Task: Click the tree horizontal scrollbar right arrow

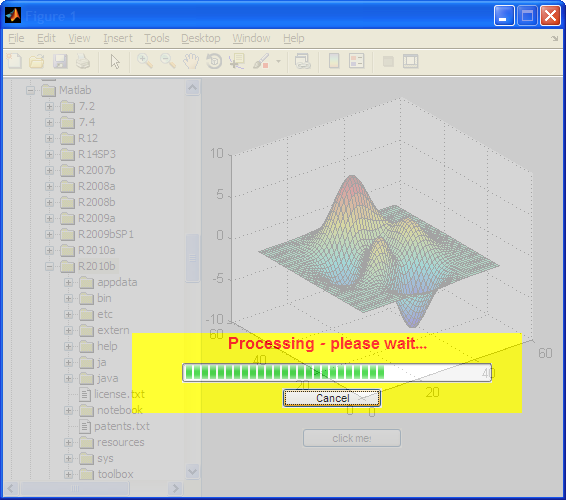Action: [x=176, y=488]
